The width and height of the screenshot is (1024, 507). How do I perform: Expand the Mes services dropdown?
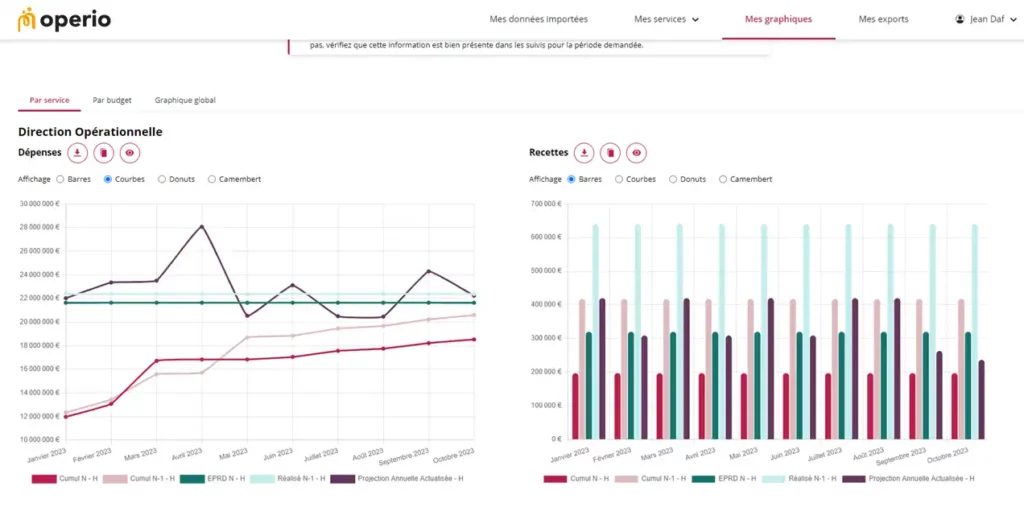(666, 20)
